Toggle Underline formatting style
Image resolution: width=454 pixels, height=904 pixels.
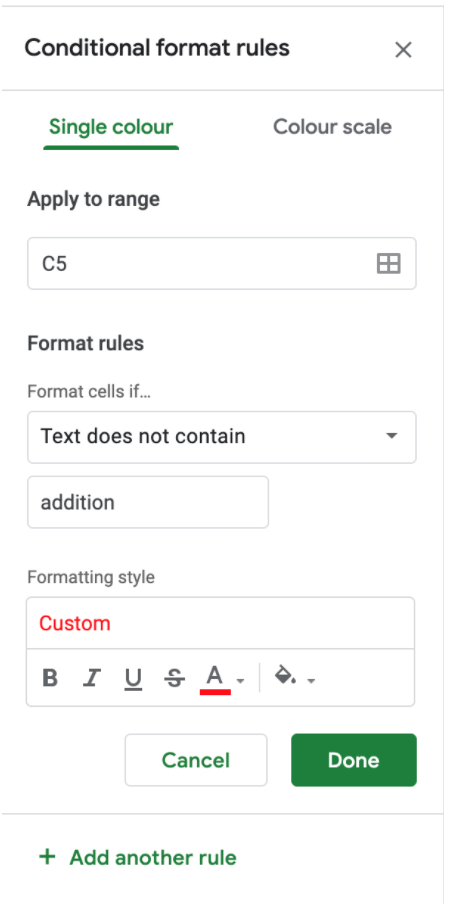[x=133, y=679]
